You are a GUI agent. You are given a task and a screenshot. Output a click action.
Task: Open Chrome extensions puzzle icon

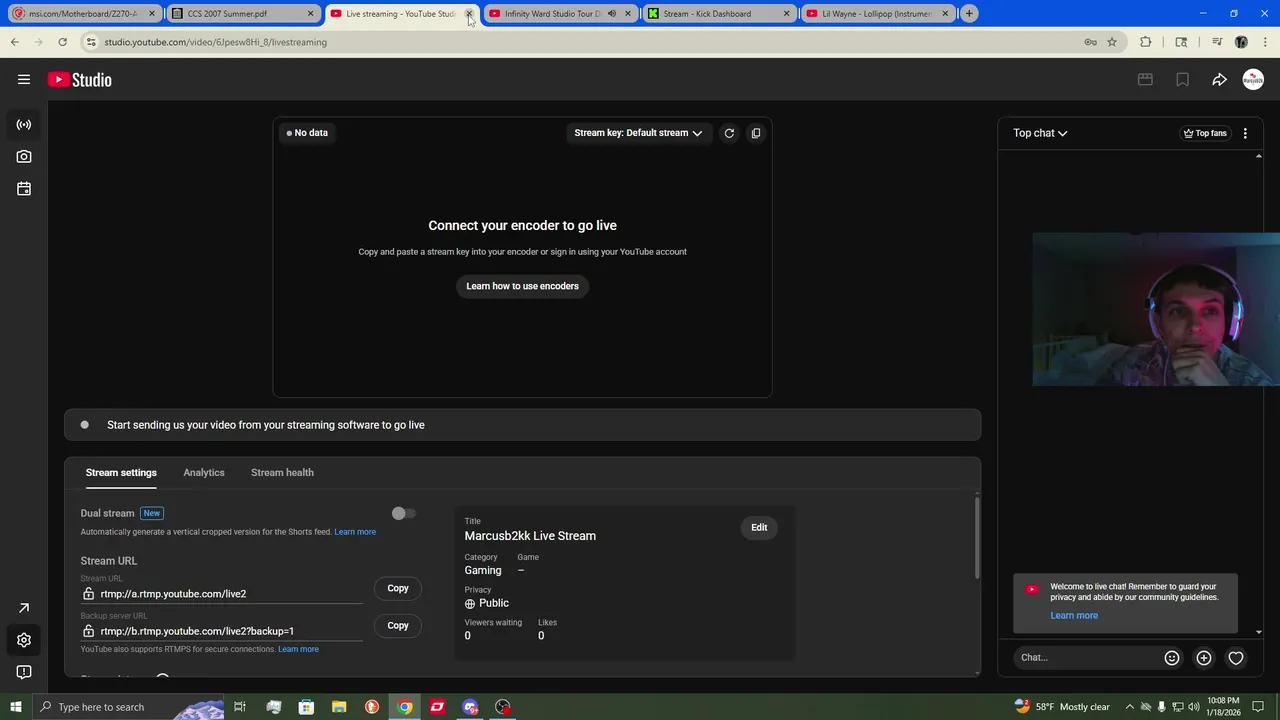coord(1146,42)
